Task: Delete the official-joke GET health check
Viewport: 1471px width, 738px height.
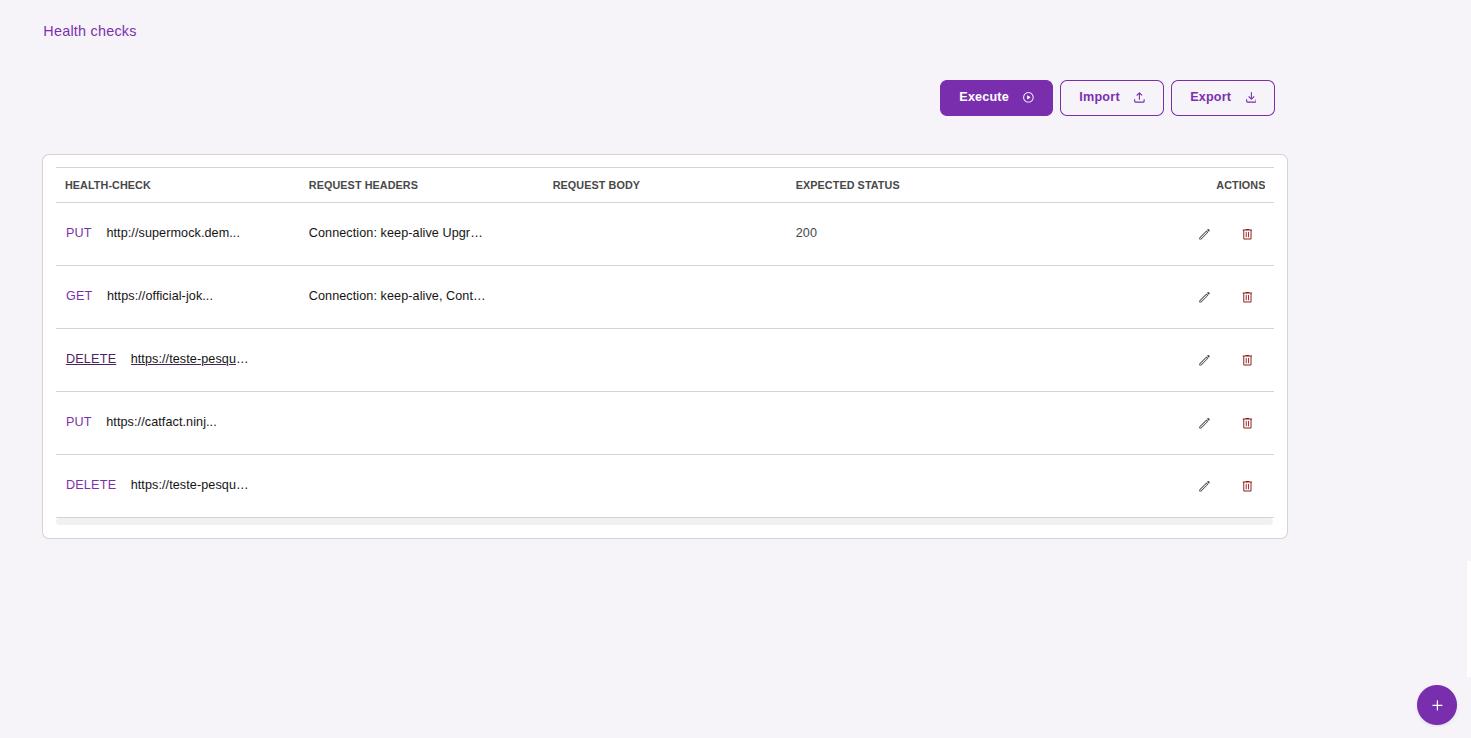Action: point(1247,297)
